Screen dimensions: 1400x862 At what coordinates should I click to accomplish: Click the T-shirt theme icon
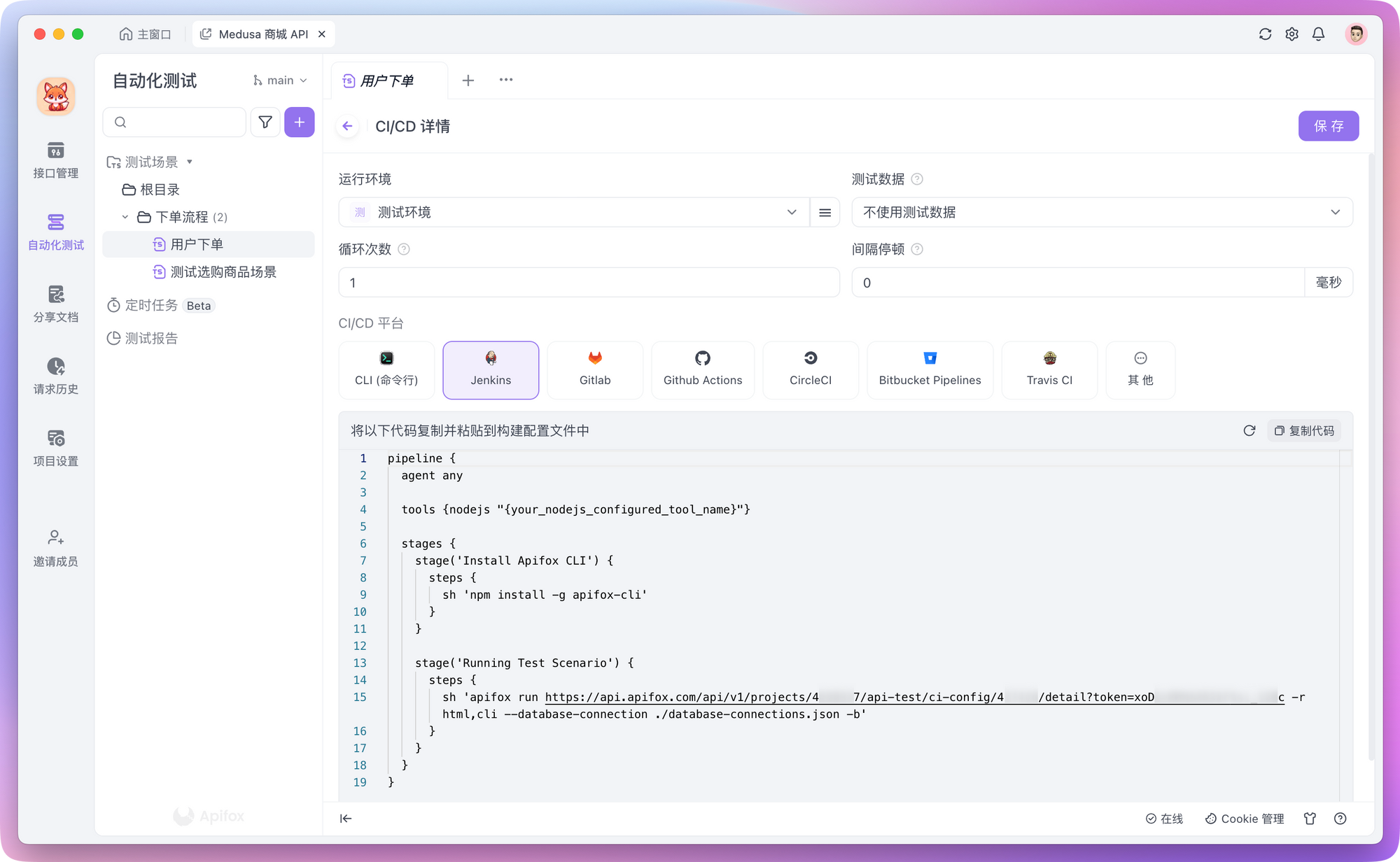tap(1310, 819)
